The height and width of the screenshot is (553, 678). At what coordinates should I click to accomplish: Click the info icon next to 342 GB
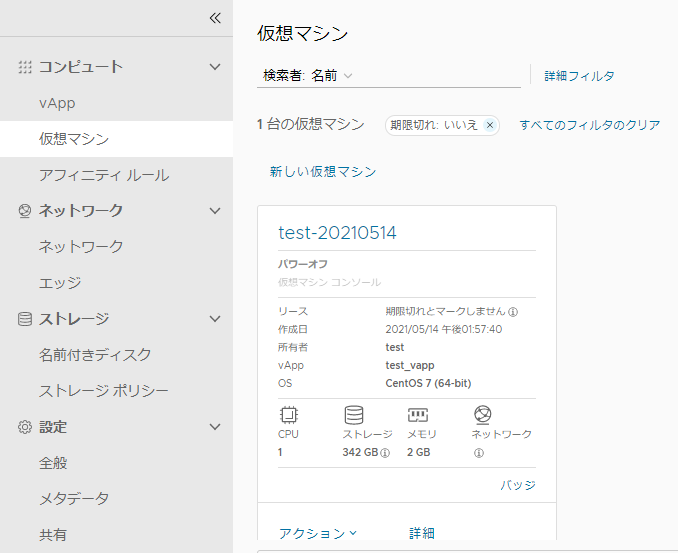click(385, 453)
